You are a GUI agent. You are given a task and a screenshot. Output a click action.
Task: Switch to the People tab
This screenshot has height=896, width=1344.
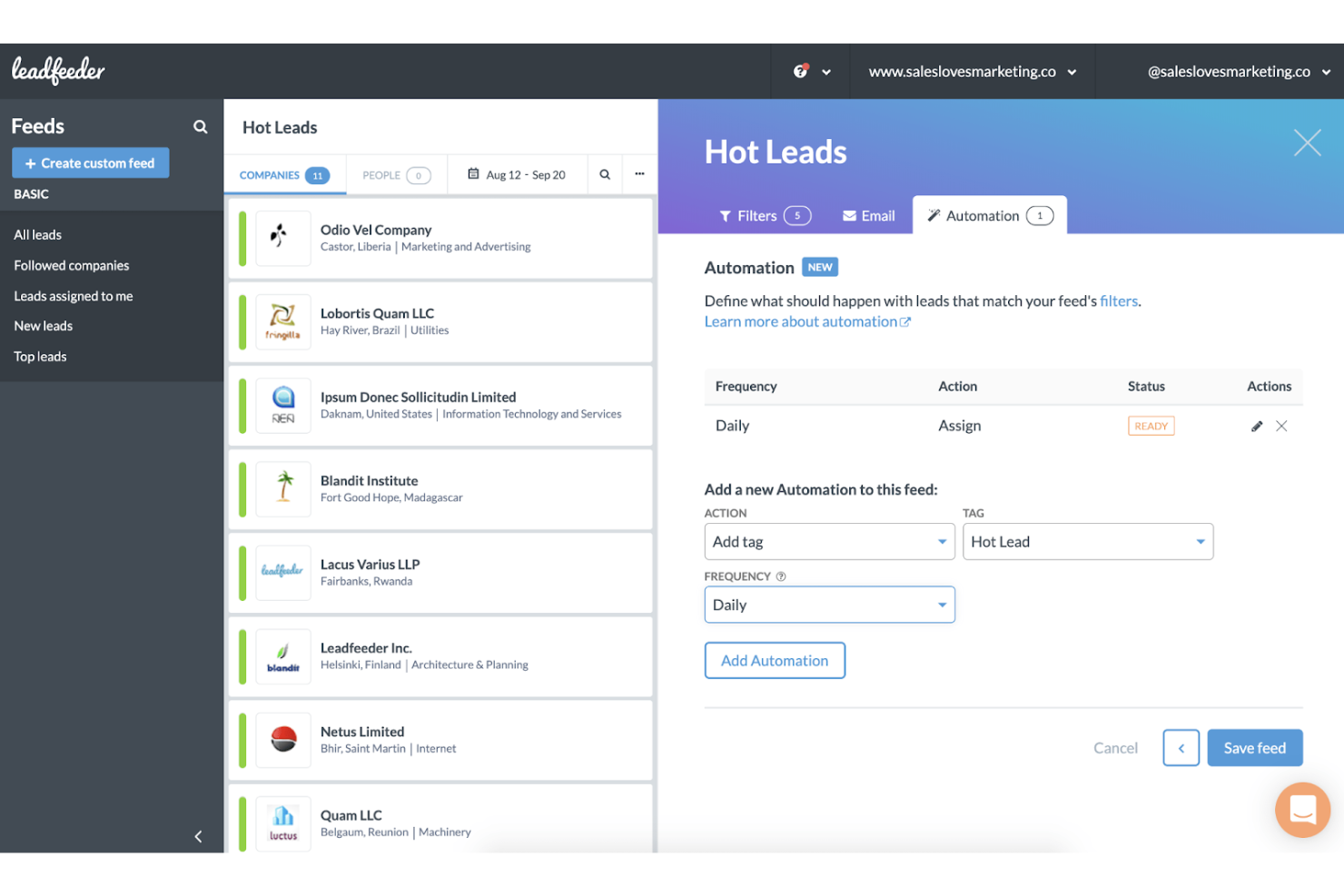pos(397,175)
